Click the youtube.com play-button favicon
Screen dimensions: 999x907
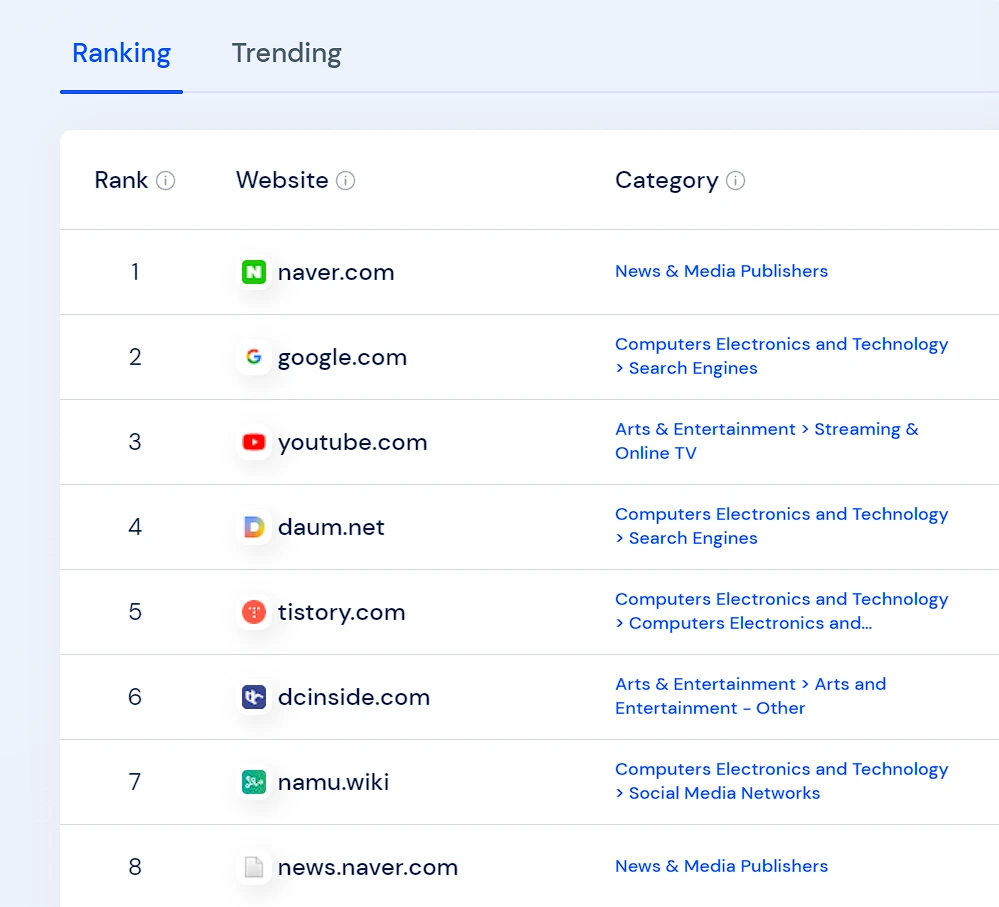pos(254,442)
